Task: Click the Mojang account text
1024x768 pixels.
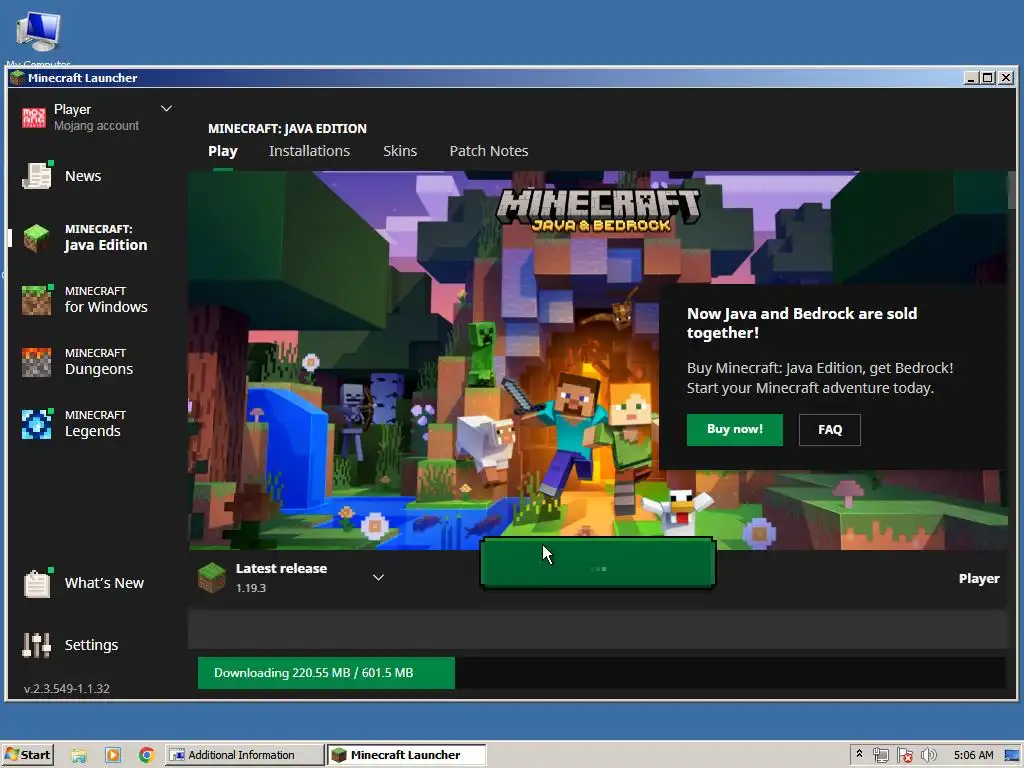Action: (x=97, y=125)
